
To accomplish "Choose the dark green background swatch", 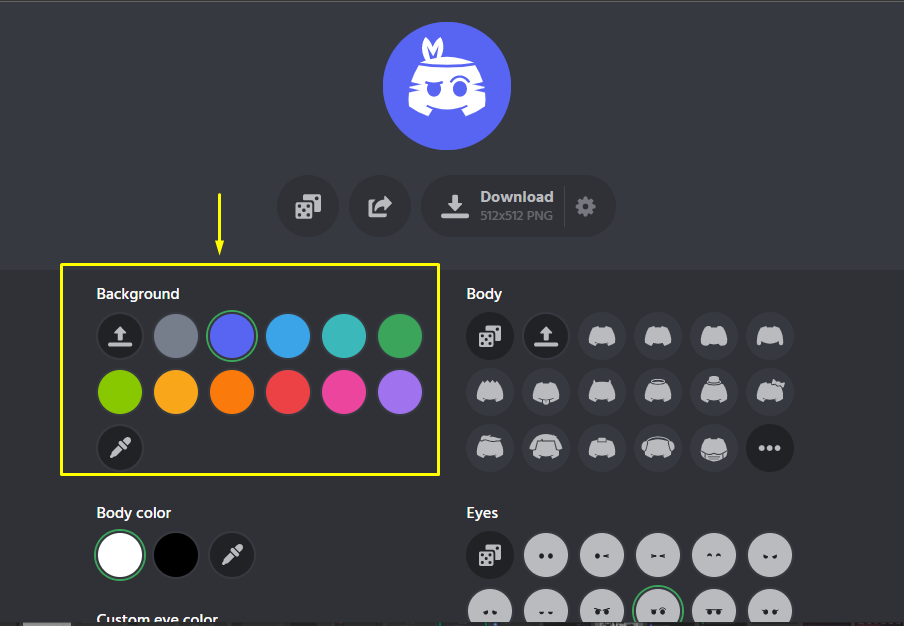I will 400,335.
